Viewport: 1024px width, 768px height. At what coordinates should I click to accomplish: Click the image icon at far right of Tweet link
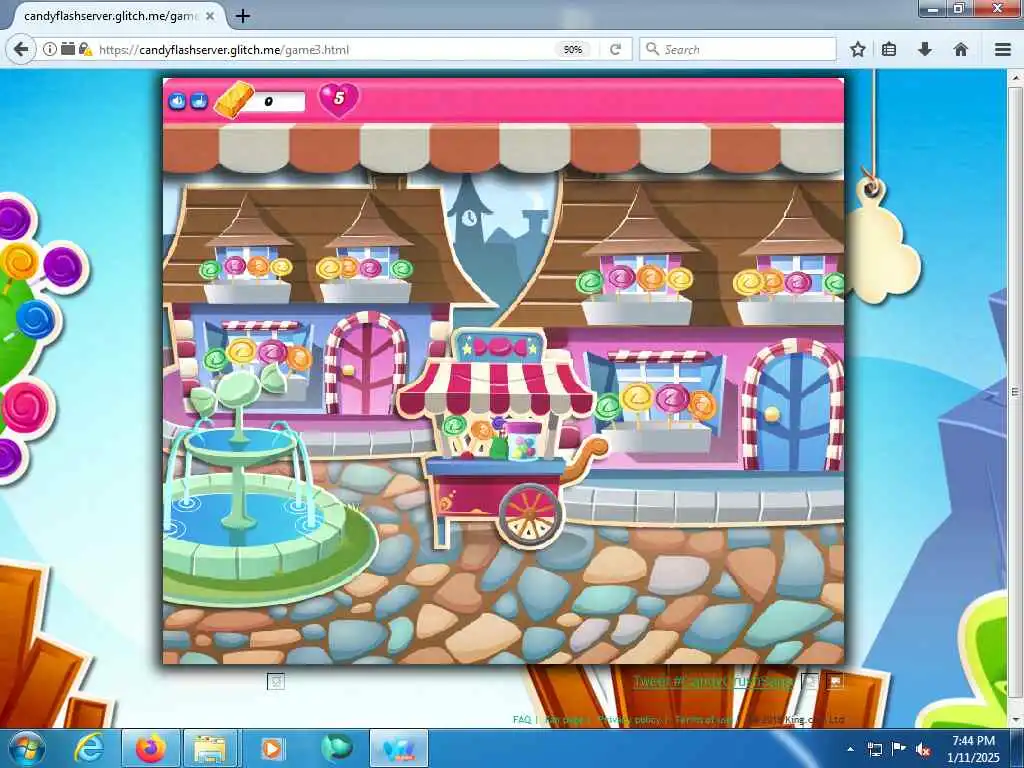[835, 681]
